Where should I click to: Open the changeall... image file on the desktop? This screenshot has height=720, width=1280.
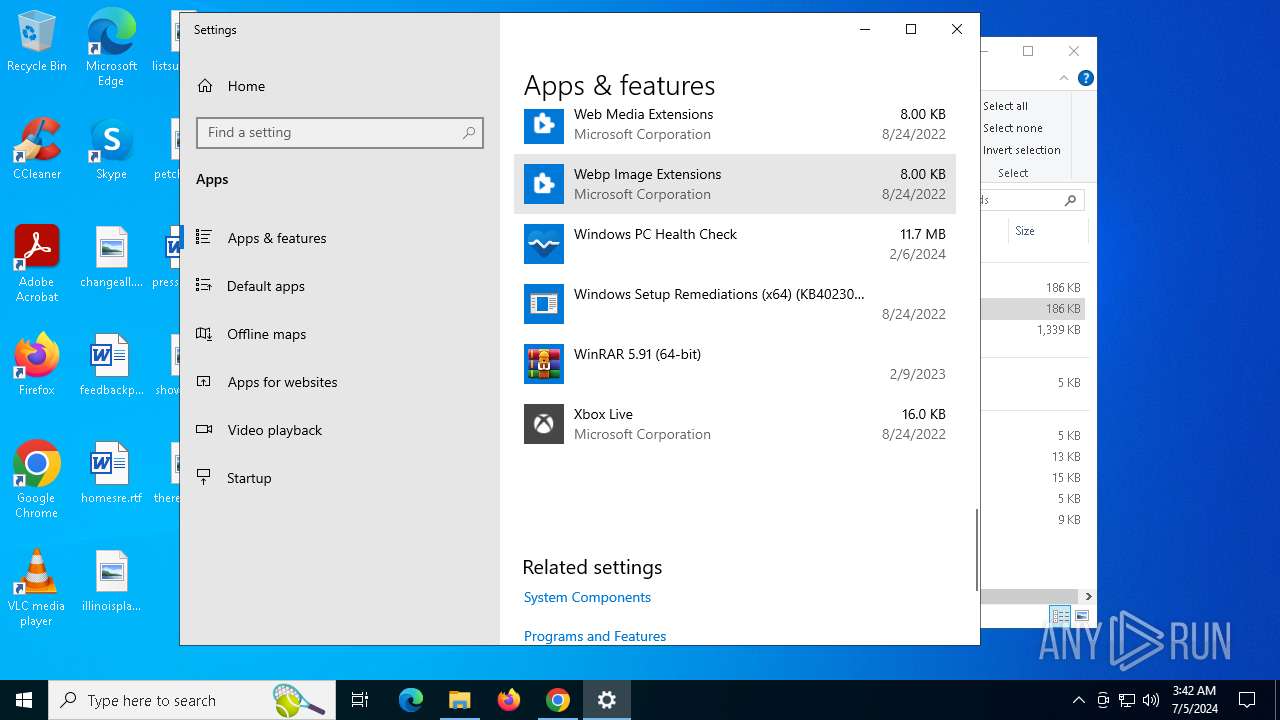coord(111,257)
